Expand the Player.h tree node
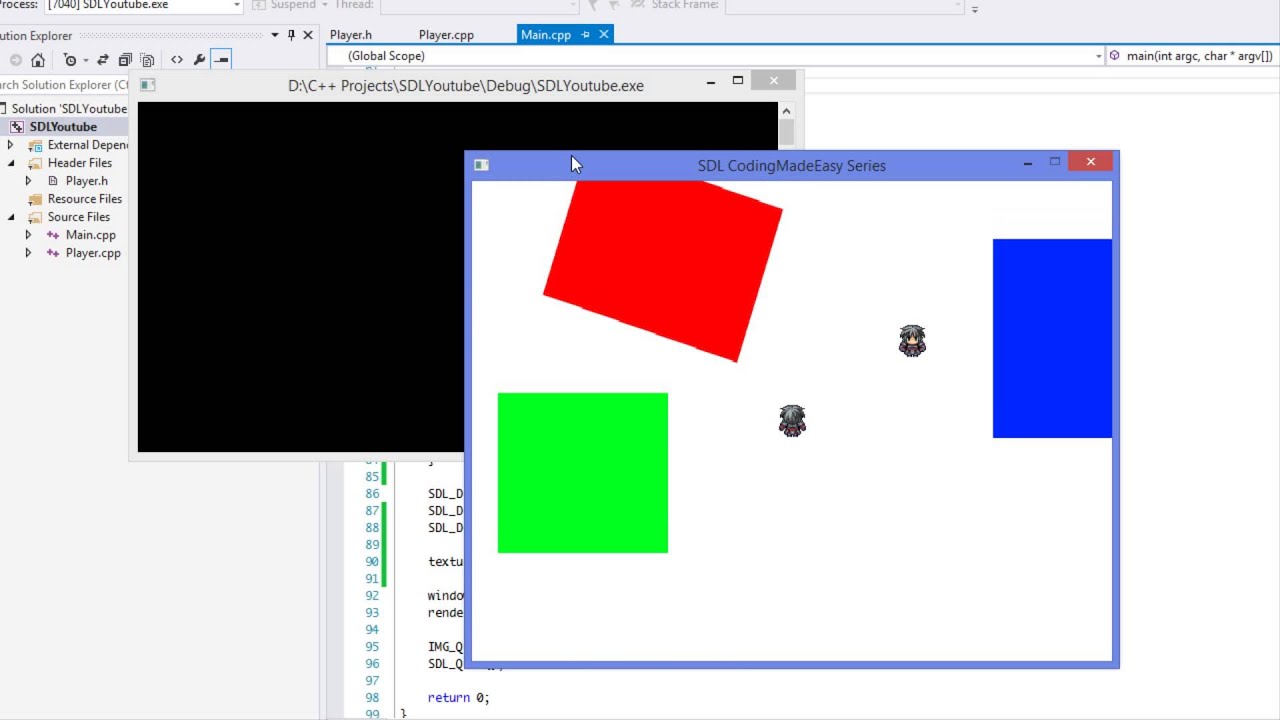Screen dimensions: 1280x720 (x=28, y=181)
